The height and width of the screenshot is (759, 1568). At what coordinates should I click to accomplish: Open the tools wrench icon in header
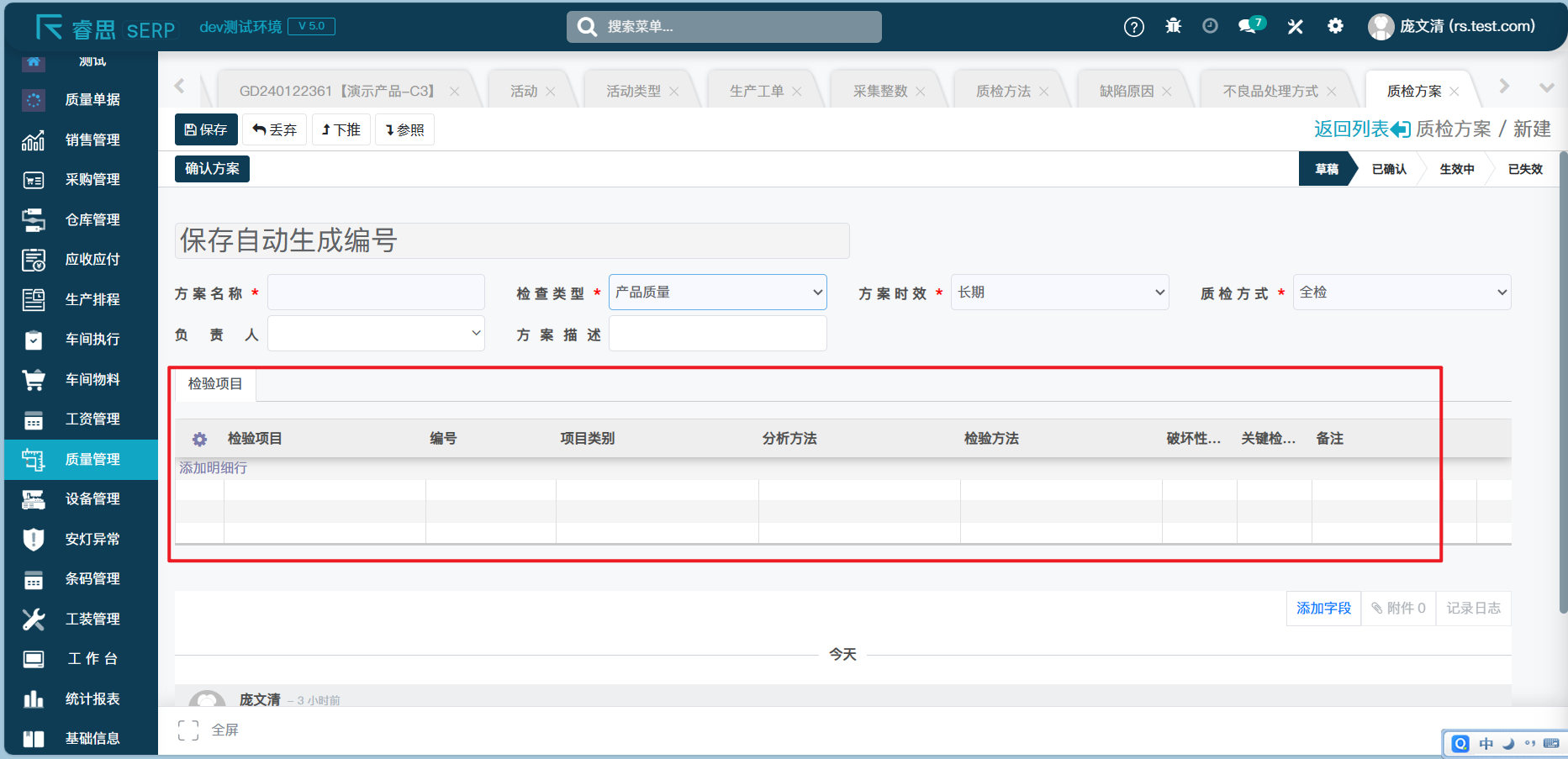tap(1295, 26)
